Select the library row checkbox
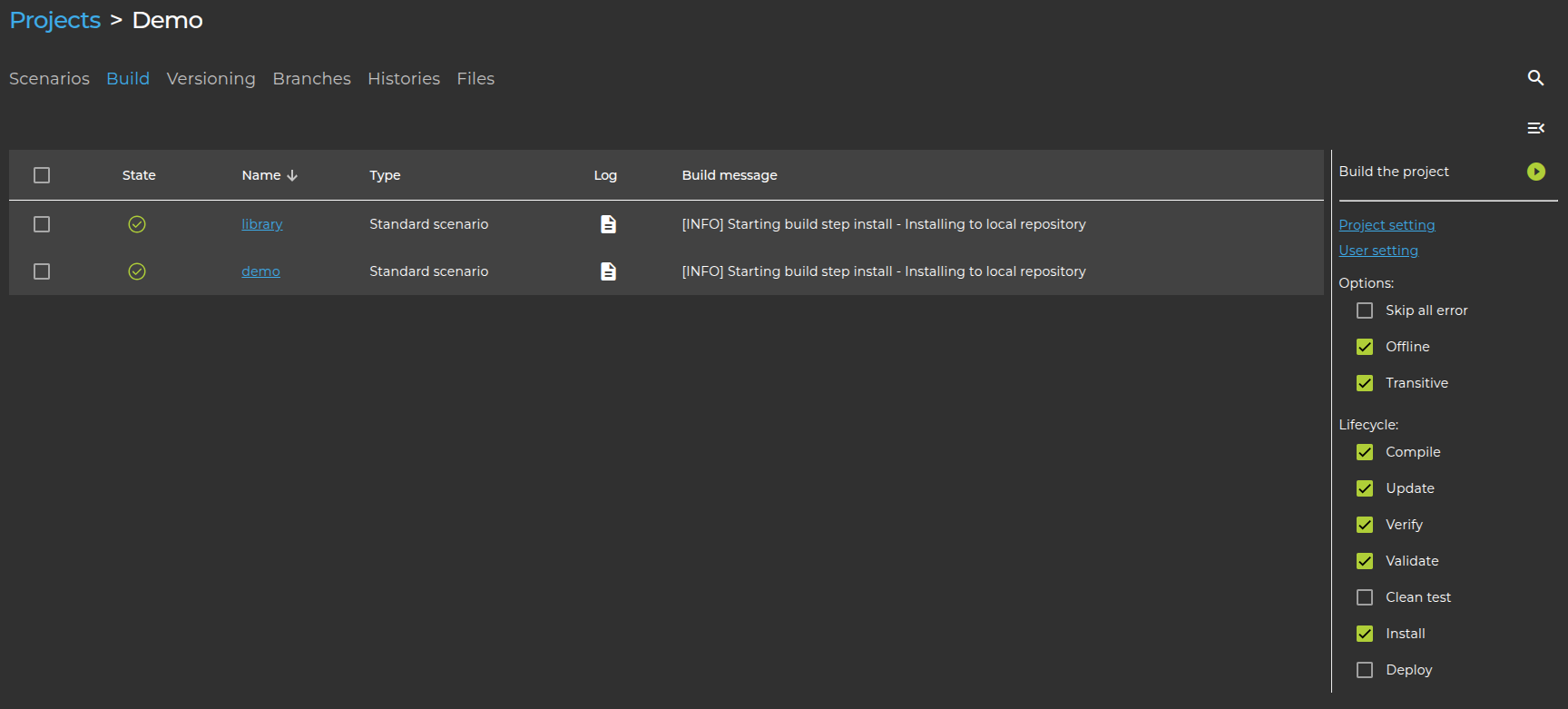The width and height of the screenshot is (1568, 709). tap(42, 224)
